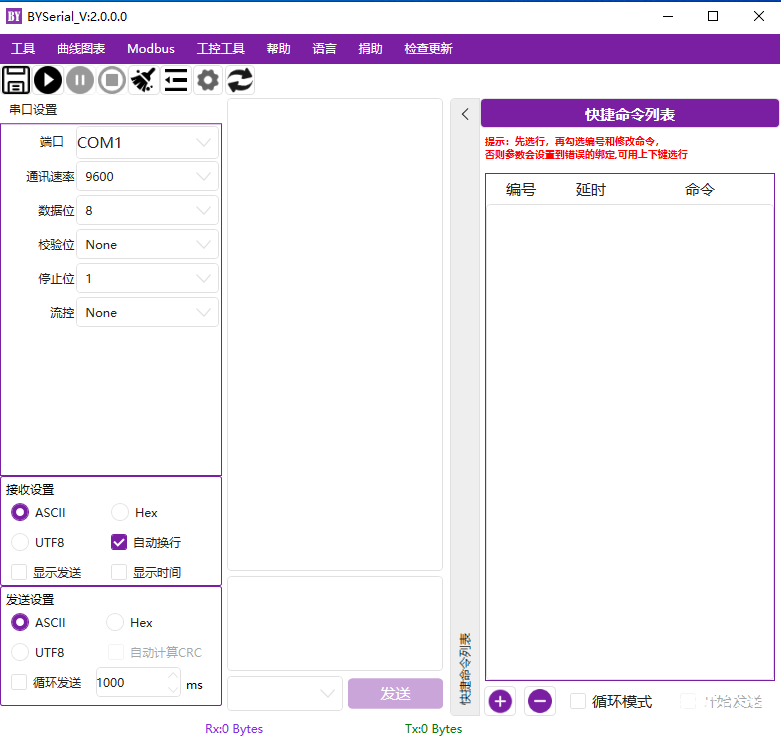Image resolution: width=781 pixels, height=743 pixels.
Task: Enable the 循环模式 checkbox
Action: click(578, 702)
